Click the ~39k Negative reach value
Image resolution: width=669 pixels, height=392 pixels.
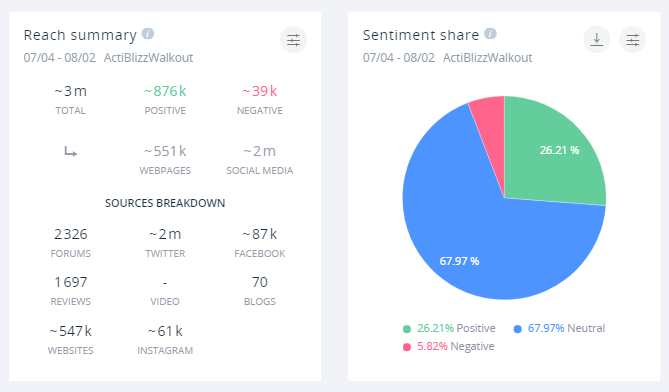[x=259, y=91]
